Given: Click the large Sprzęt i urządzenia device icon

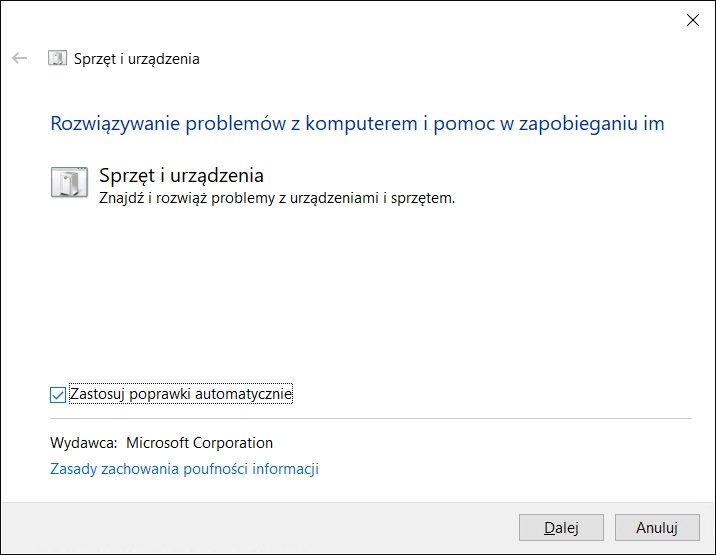Looking at the screenshot, I should pyautogui.click(x=68, y=184).
